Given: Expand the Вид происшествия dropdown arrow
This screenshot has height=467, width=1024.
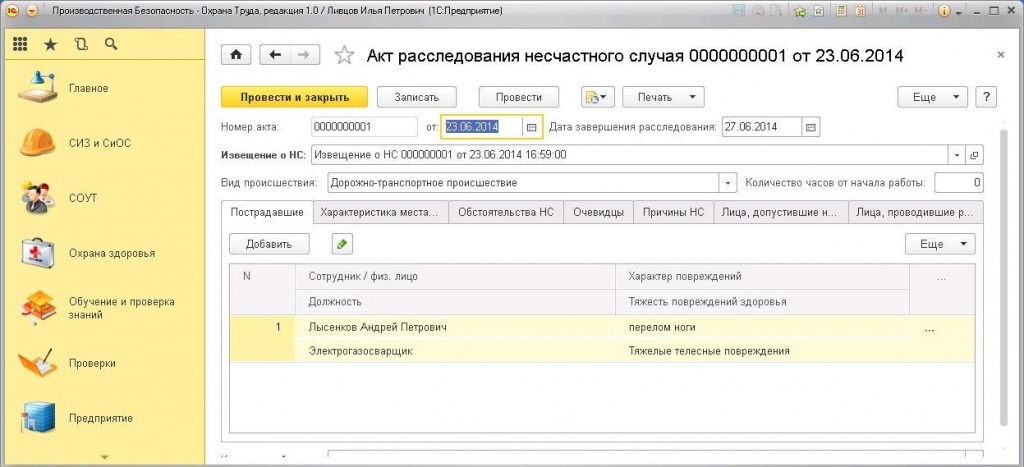Looking at the screenshot, I should coord(728,183).
